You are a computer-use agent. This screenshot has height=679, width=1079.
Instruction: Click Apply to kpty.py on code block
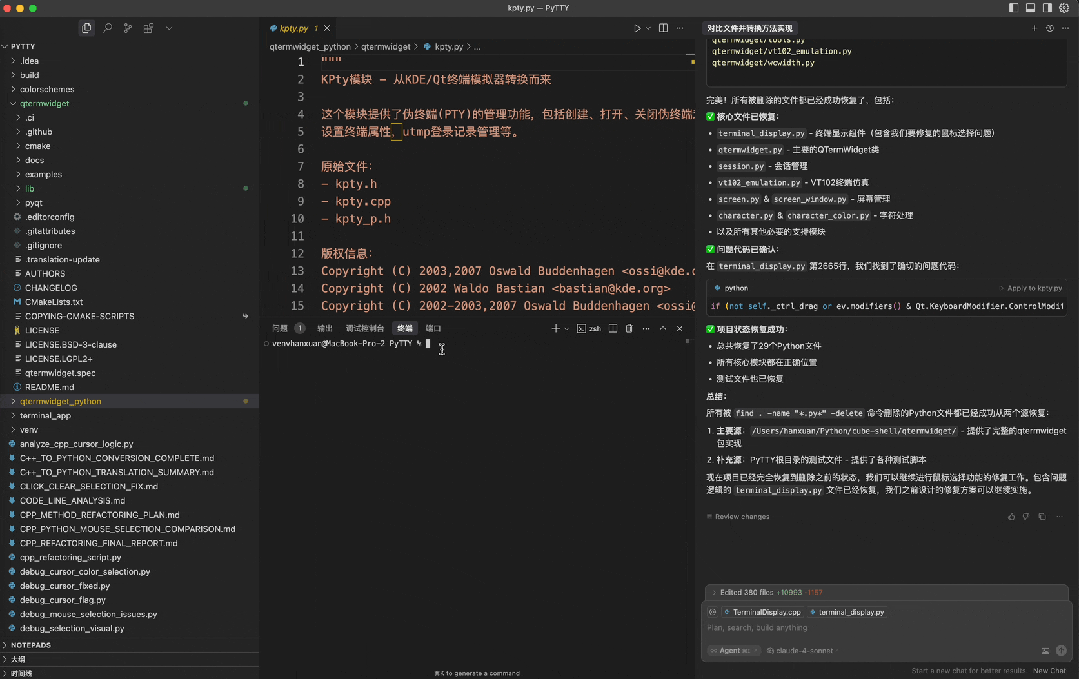click(1030, 288)
